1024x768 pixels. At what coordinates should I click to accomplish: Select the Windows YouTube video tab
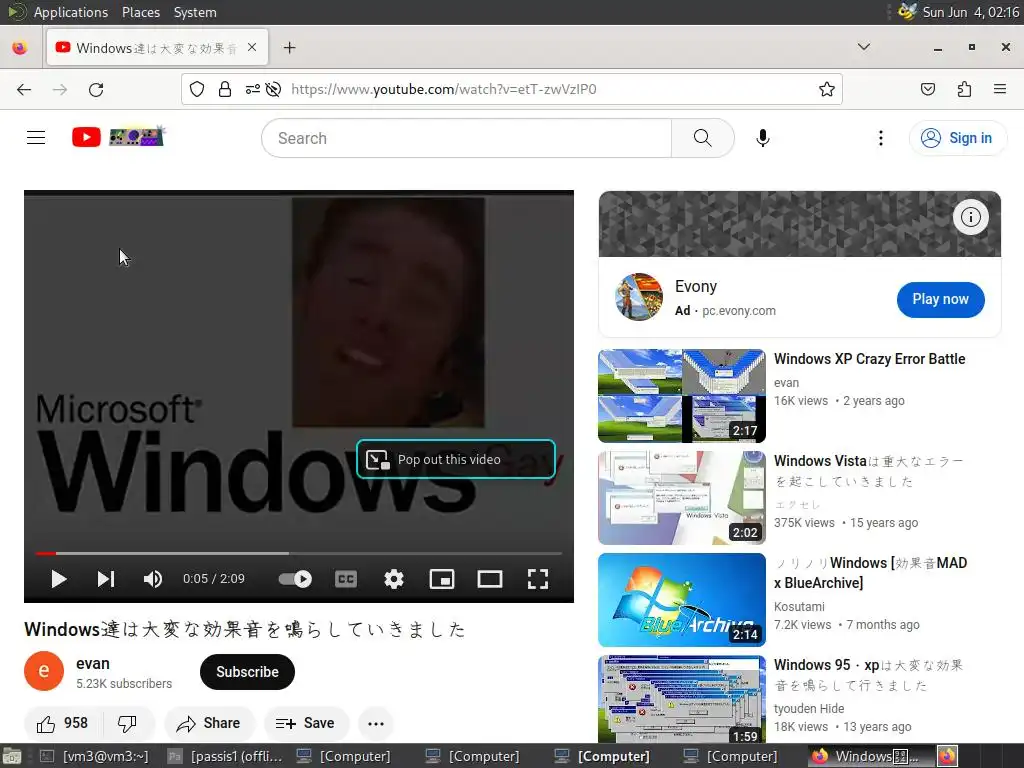pyautogui.click(x=157, y=48)
